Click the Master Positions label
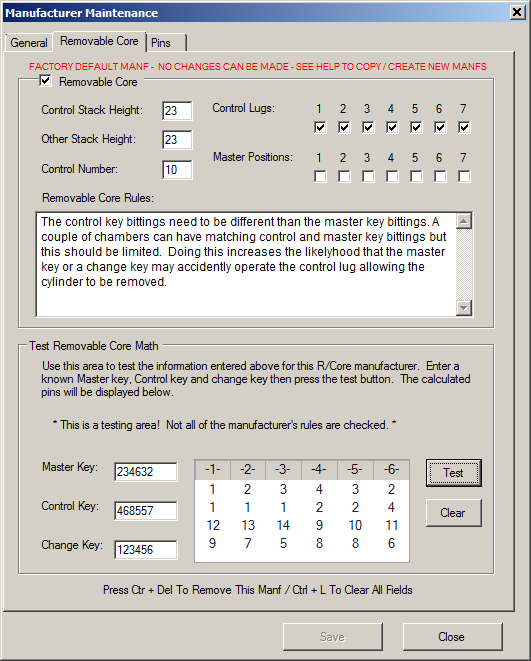The width and height of the screenshot is (531, 661). pos(252,157)
